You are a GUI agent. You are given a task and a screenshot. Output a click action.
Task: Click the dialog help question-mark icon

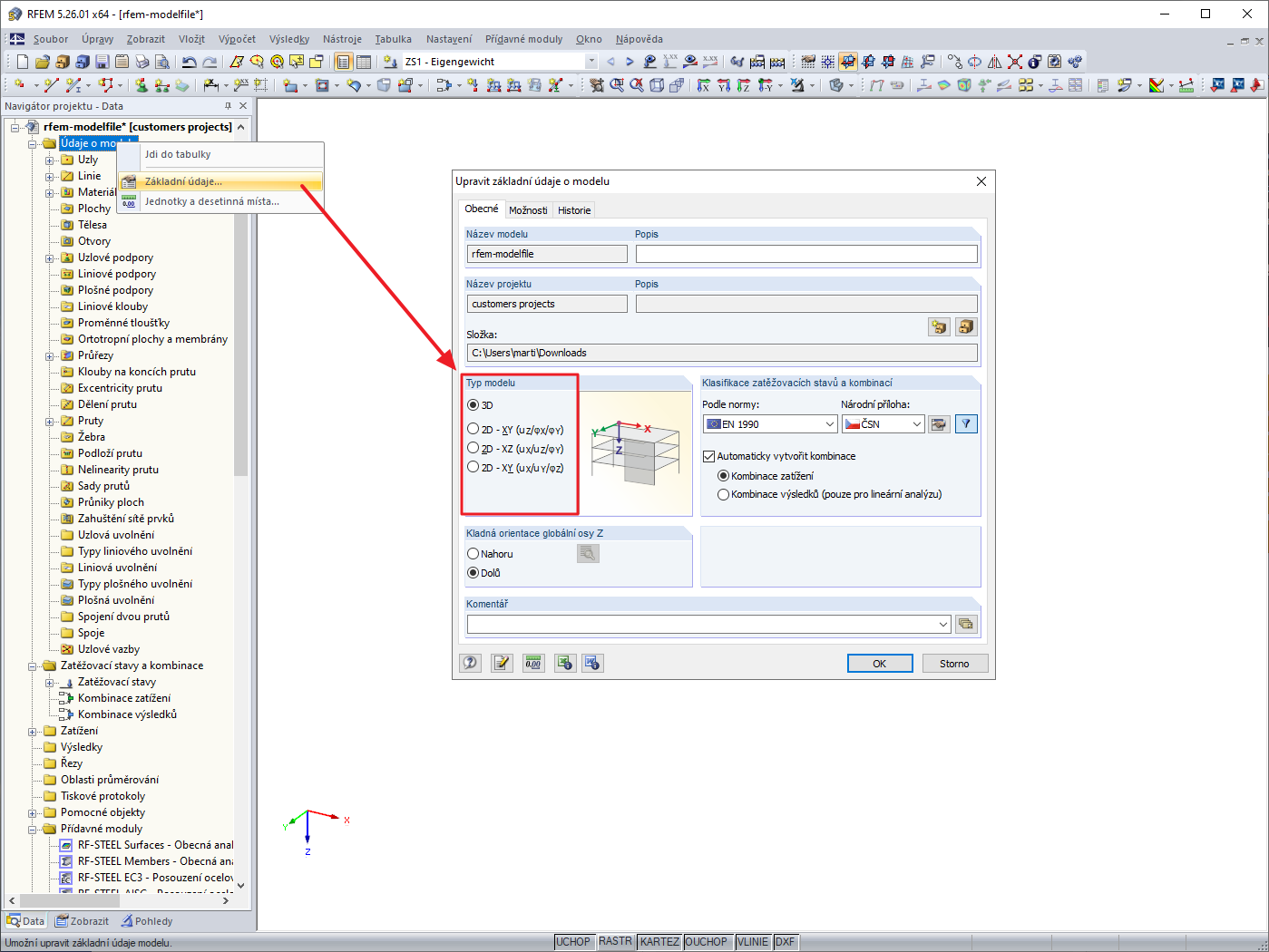tap(470, 663)
